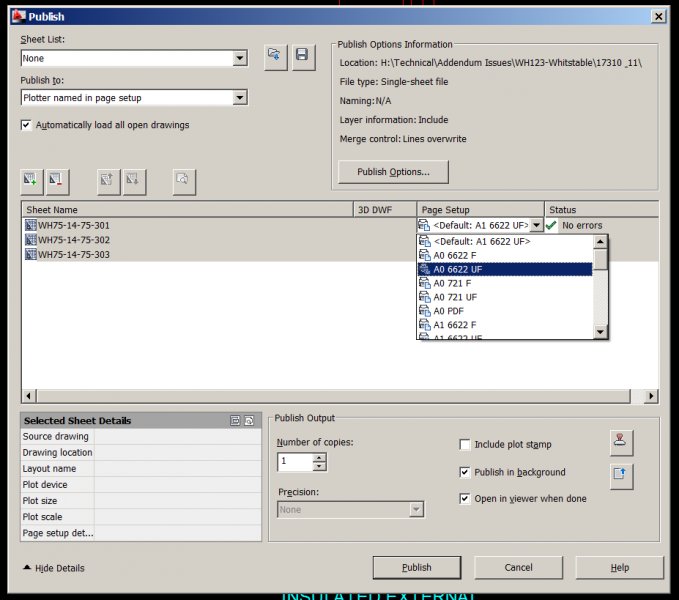Select sheet WH75-14-75-303
The width and height of the screenshot is (679, 600).
click(x=74, y=254)
